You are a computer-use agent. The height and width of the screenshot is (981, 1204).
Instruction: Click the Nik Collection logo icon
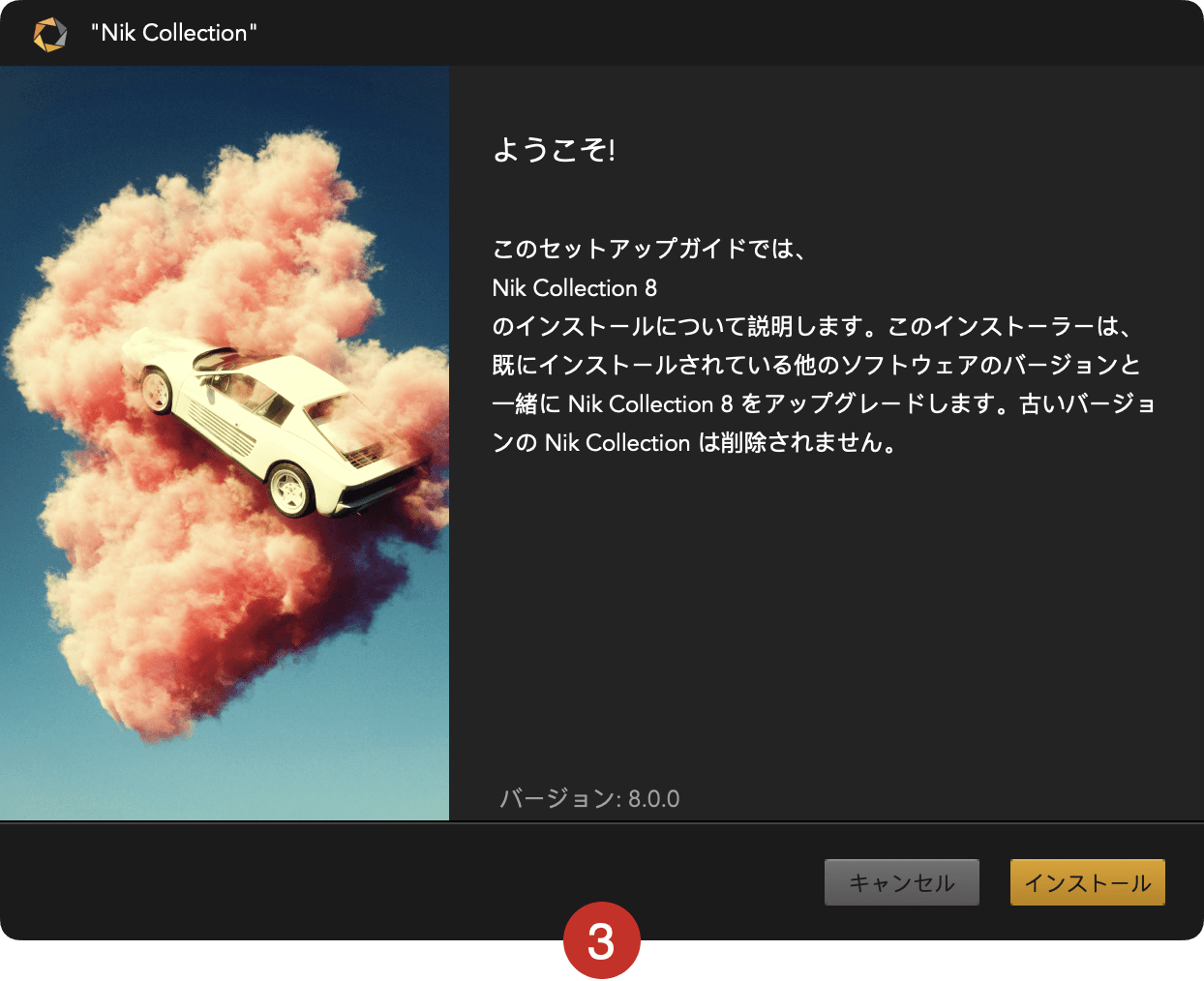pyautogui.click(x=50, y=34)
